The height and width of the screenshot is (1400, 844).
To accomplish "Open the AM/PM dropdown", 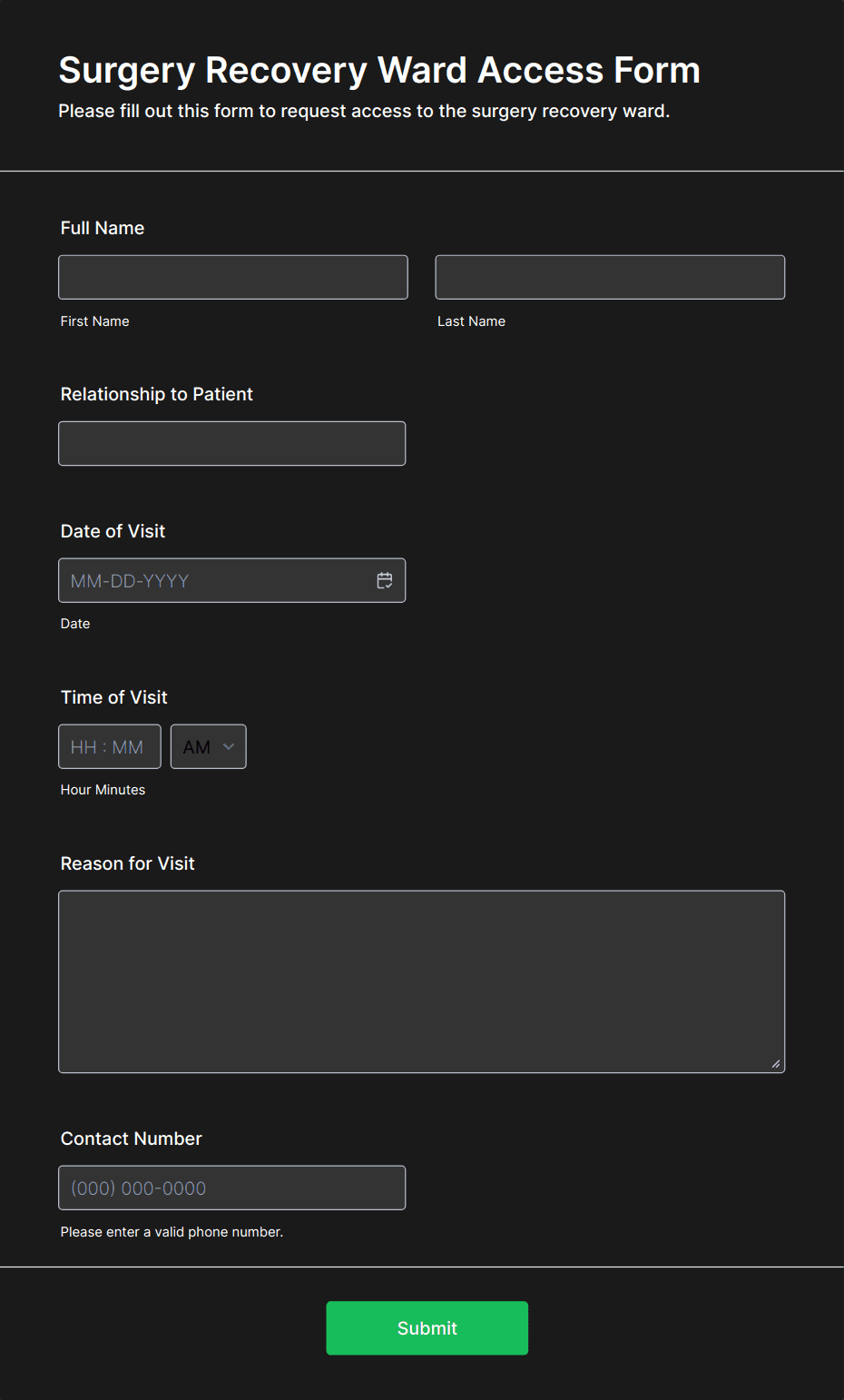I will 209,746.
